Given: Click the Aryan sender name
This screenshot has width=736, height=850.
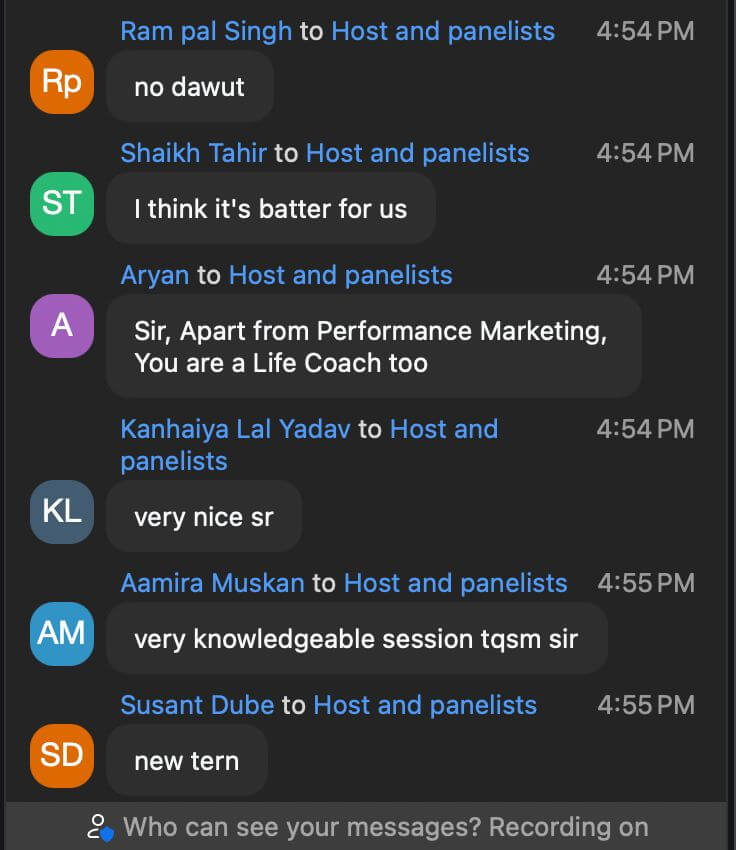Looking at the screenshot, I should [x=155, y=275].
